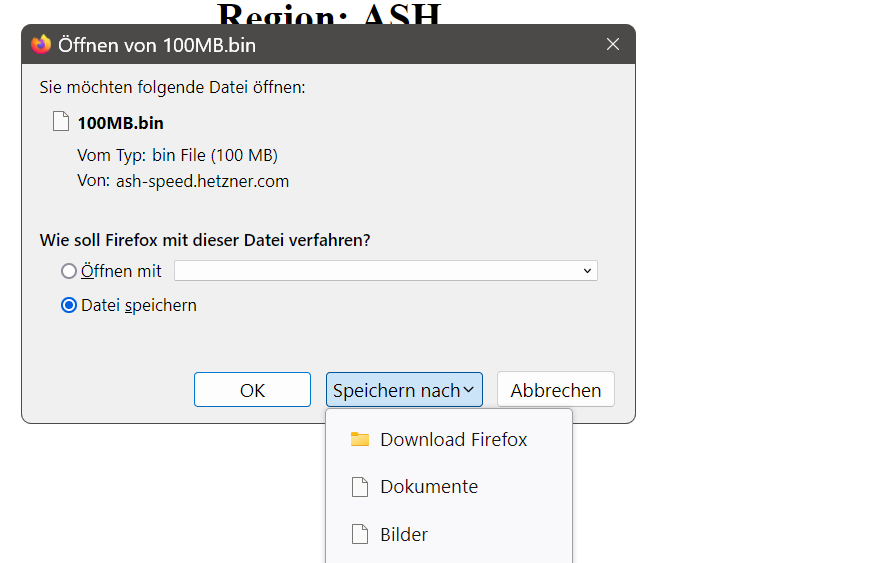Click the folder icon next to Download Firefox
This screenshot has width=884, height=563.
pos(360,440)
